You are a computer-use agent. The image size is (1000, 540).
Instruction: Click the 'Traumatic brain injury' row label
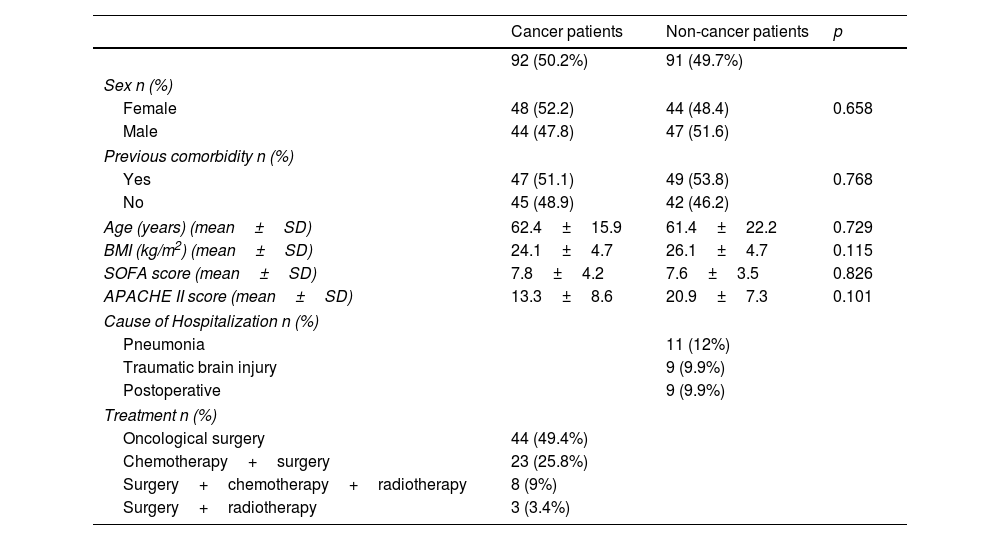200,367
